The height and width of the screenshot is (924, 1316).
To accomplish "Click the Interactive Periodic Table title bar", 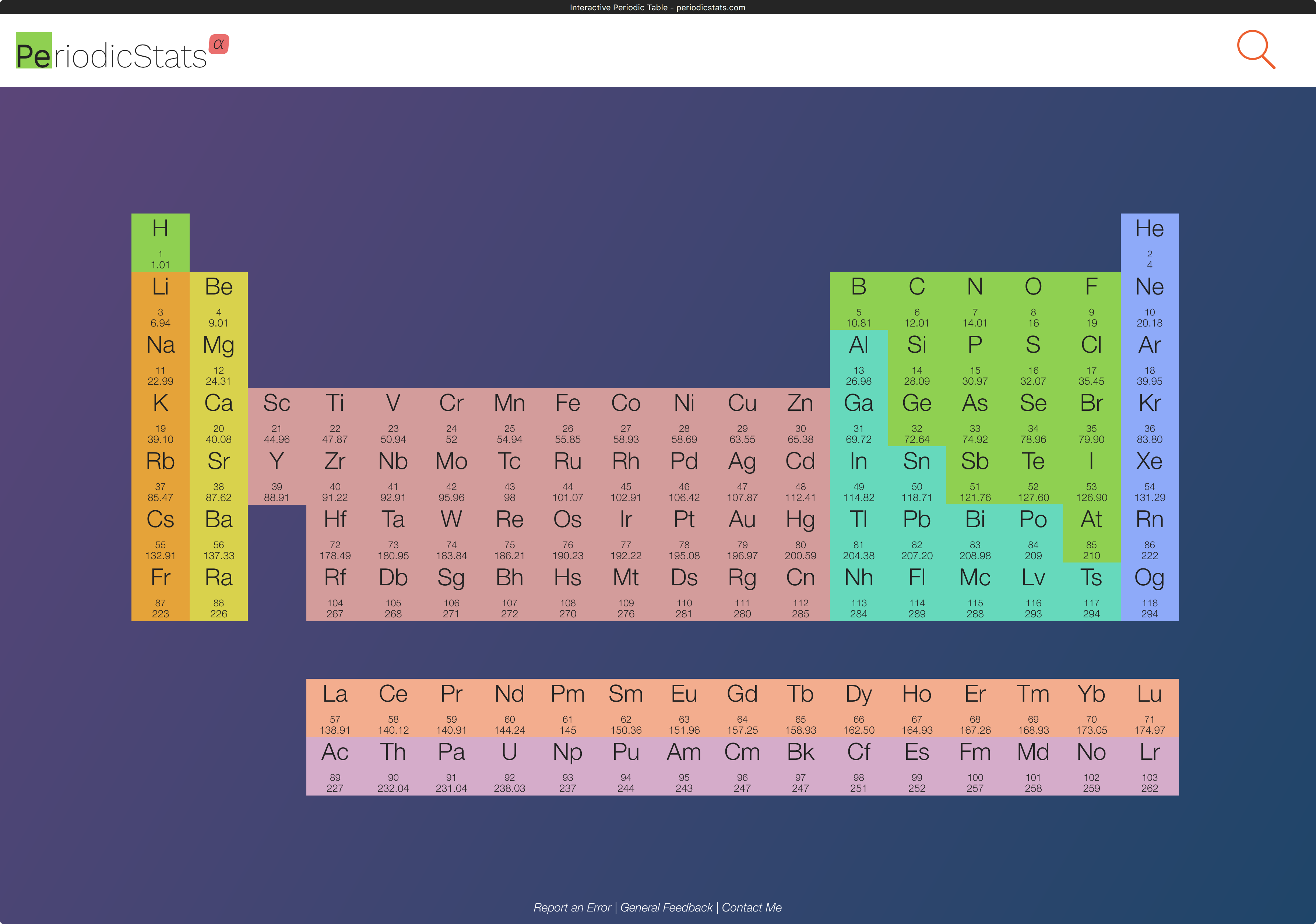I will pyautogui.click(x=658, y=7).
